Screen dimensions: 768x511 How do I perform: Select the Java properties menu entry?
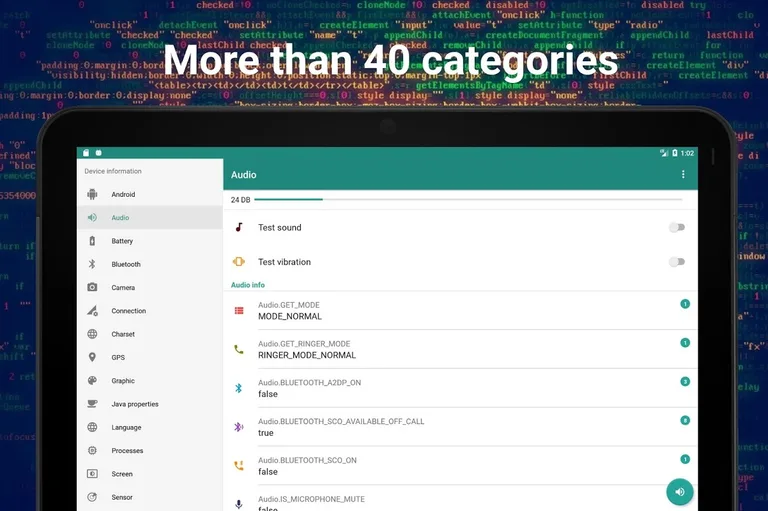click(150, 404)
